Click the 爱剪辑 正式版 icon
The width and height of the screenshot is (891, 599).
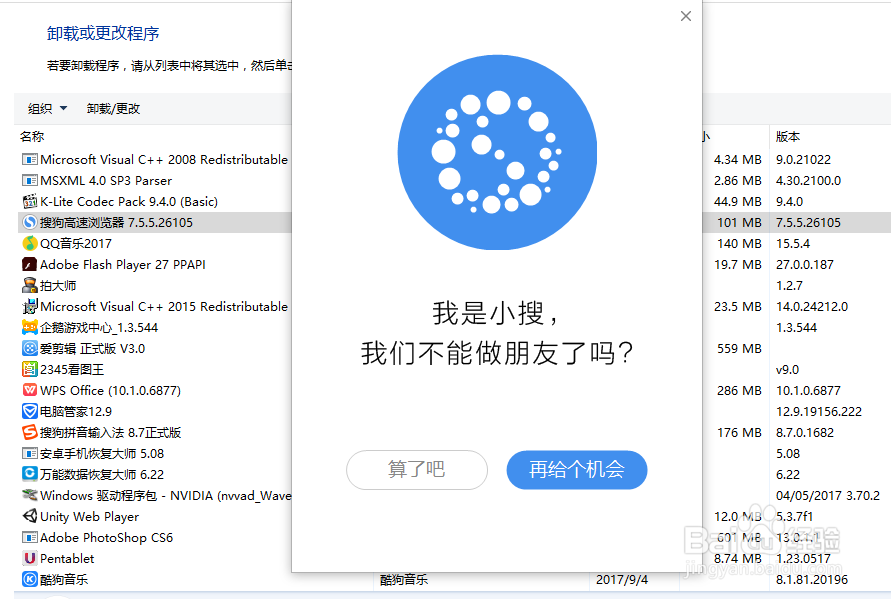(28, 348)
